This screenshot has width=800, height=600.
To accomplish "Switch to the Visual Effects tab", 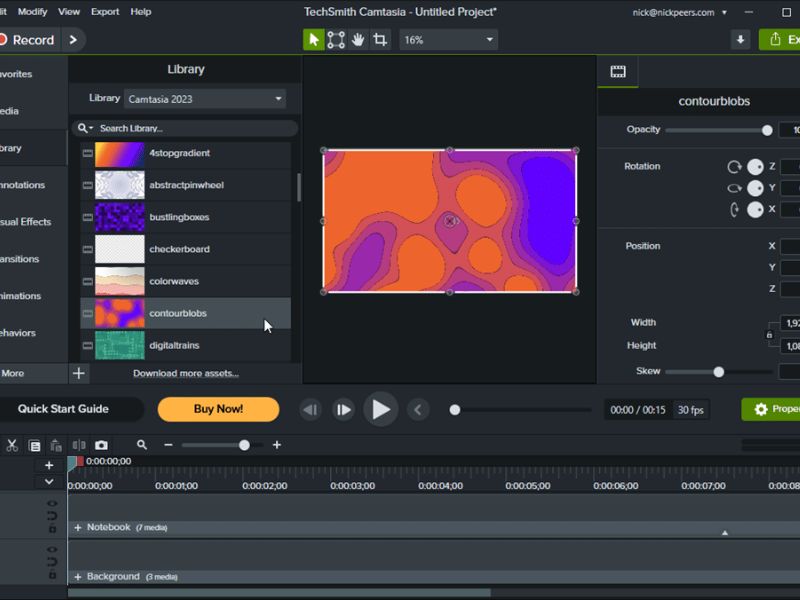I will (26, 222).
